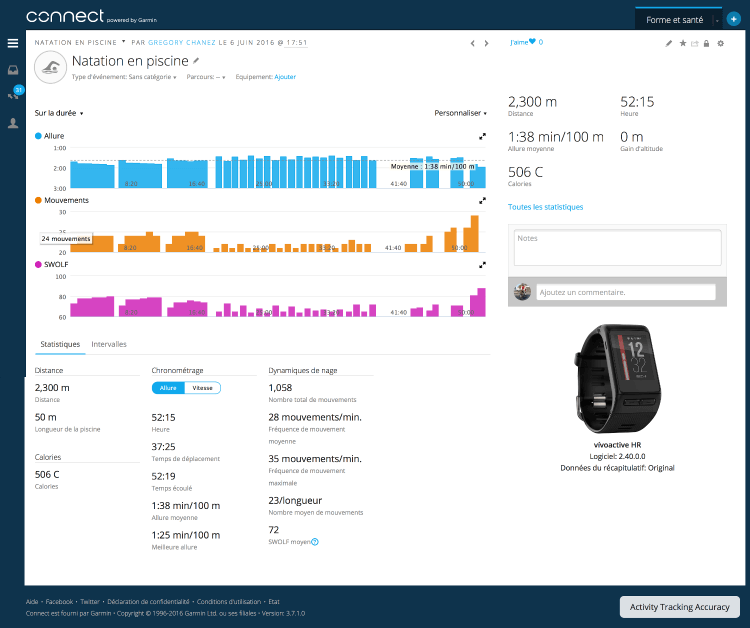The width and height of the screenshot is (750, 628).
Task: Click the Activity Tracking Accuracy button
Action: pos(679,606)
